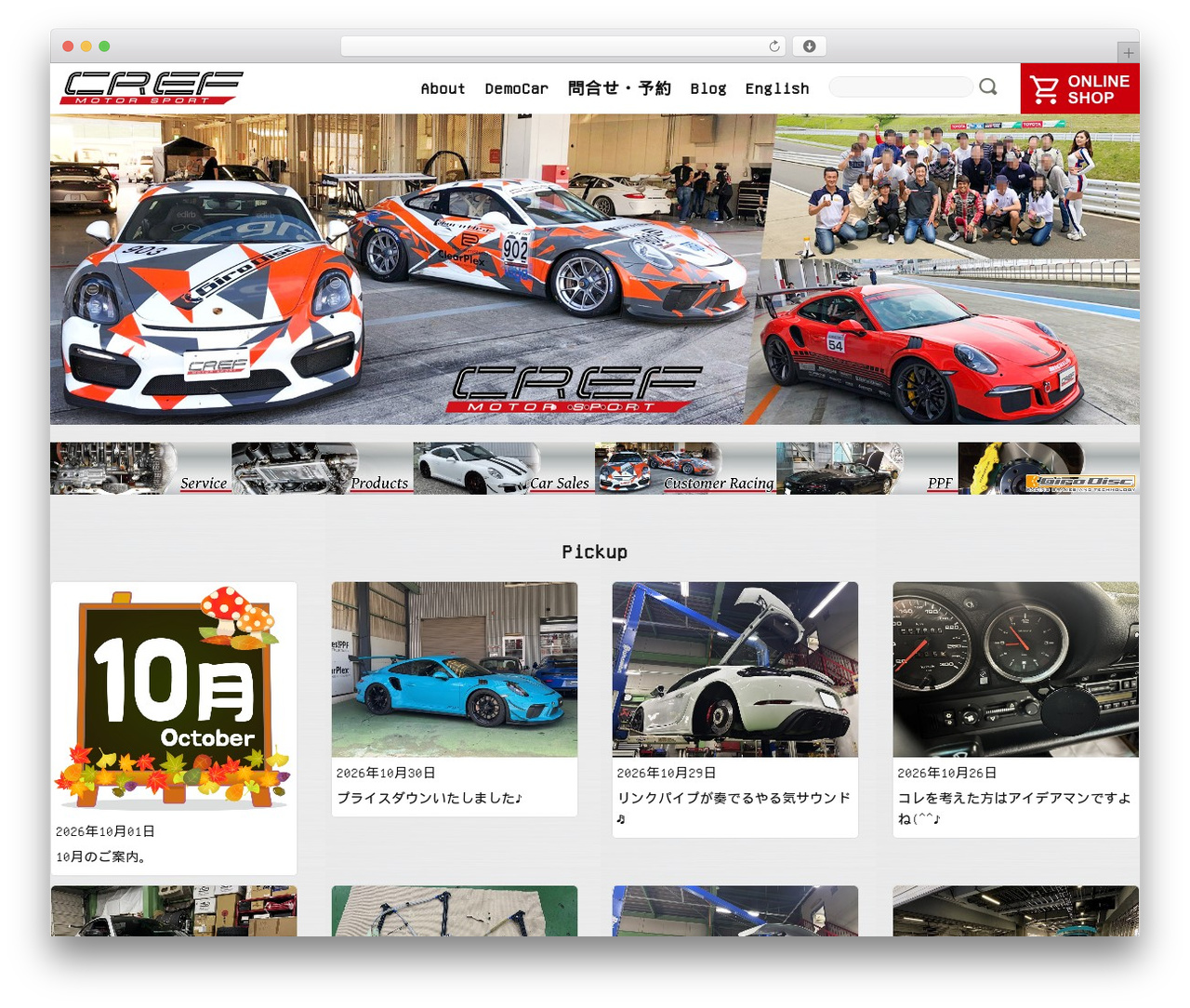
Task: Click the date 2026年10月29日
Action: 667,773
